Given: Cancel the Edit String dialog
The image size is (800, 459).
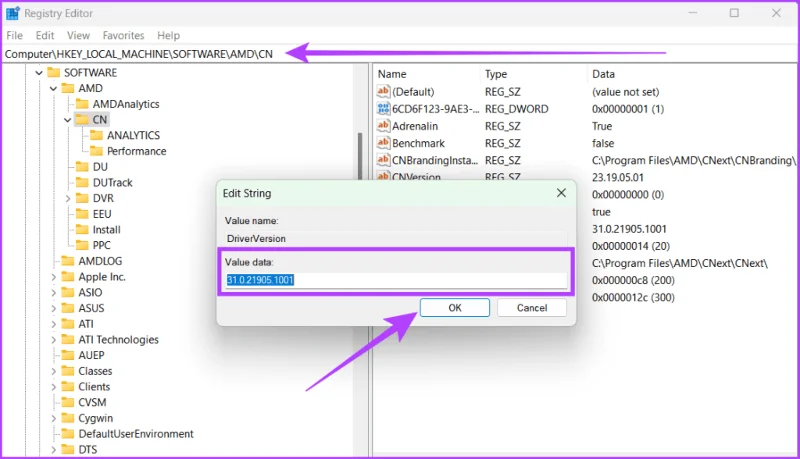Looking at the screenshot, I should pos(532,308).
